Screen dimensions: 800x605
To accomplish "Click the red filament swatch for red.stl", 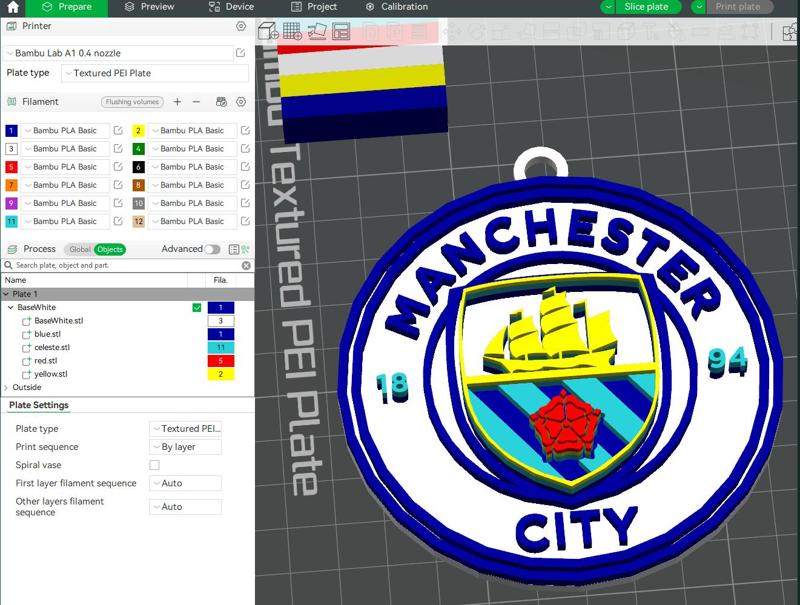I will 220,361.
